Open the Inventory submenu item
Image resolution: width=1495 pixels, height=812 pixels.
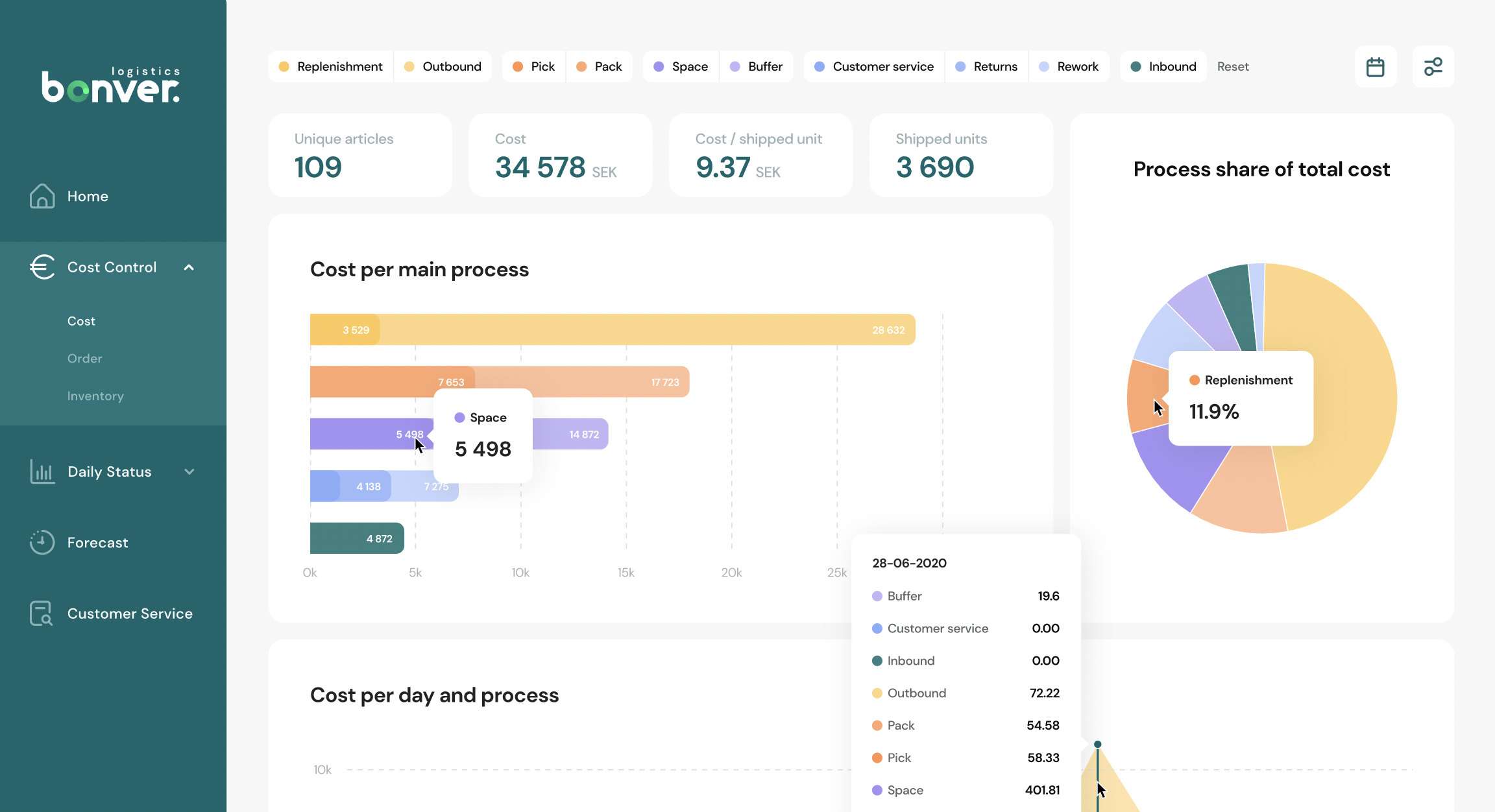click(95, 396)
